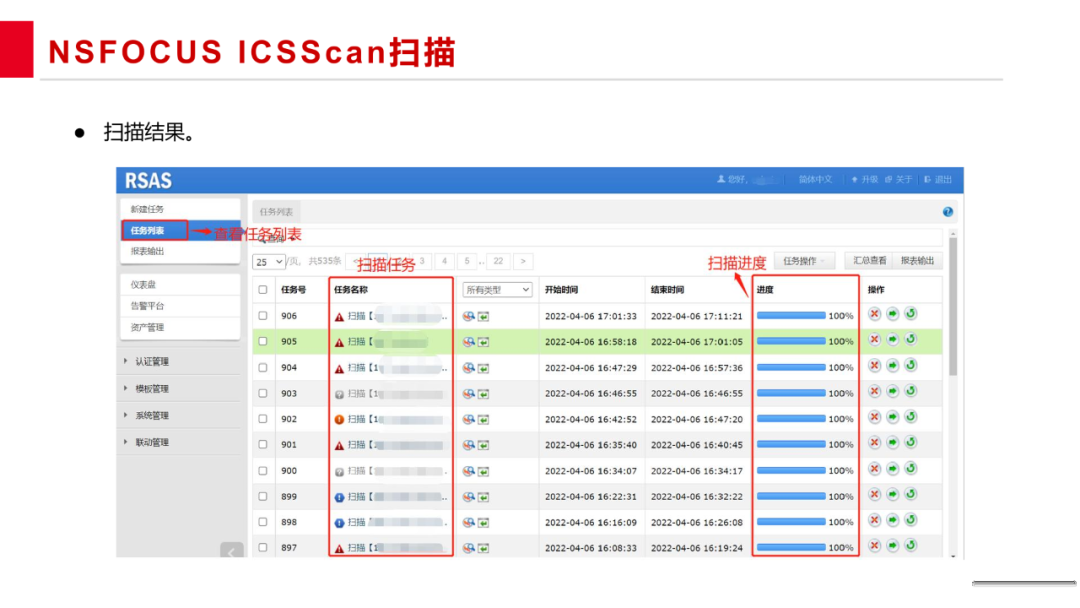Click the blue help question mark icon

click(948, 212)
